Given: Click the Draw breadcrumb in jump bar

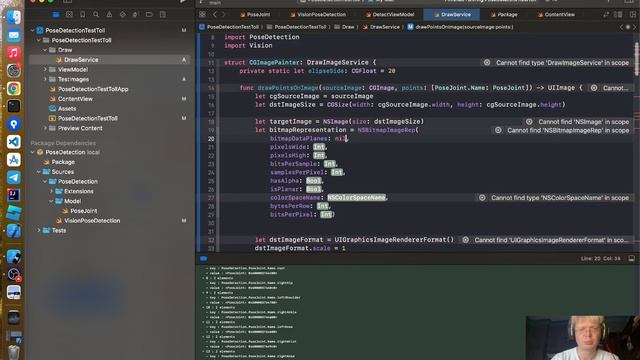Looking at the screenshot, I should tap(344, 27).
